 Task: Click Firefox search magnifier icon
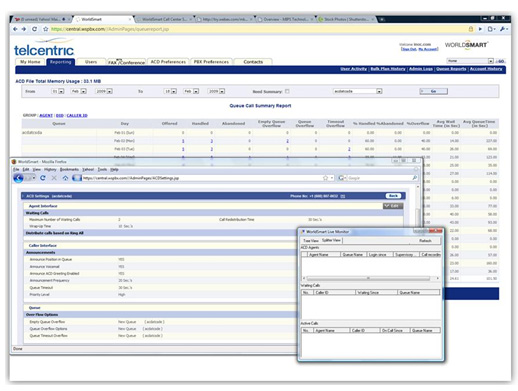coord(414,178)
